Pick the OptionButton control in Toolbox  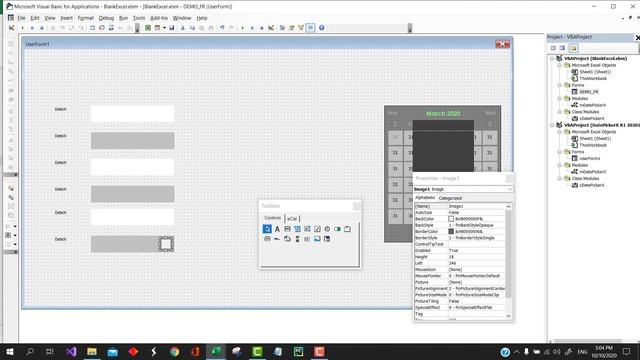coord(327,229)
